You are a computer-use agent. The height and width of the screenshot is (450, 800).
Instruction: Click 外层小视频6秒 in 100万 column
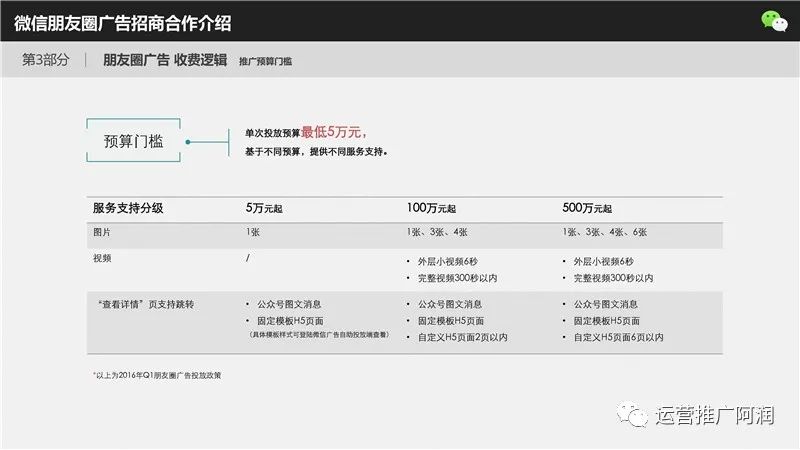pyautogui.click(x=447, y=261)
